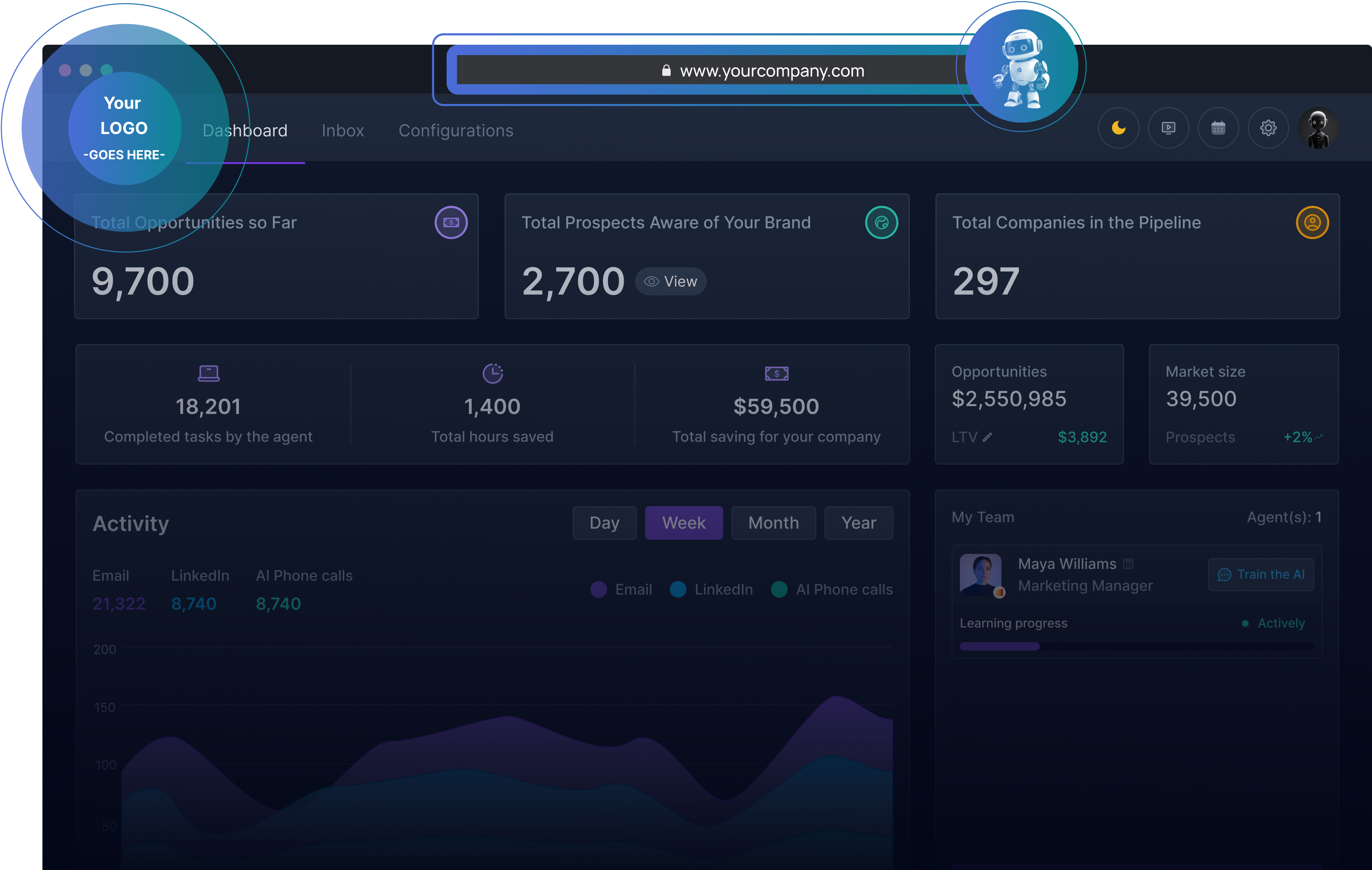Click the $3,892 LTV value
Image resolution: width=1372 pixels, height=870 pixels.
(x=1082, y=437)
